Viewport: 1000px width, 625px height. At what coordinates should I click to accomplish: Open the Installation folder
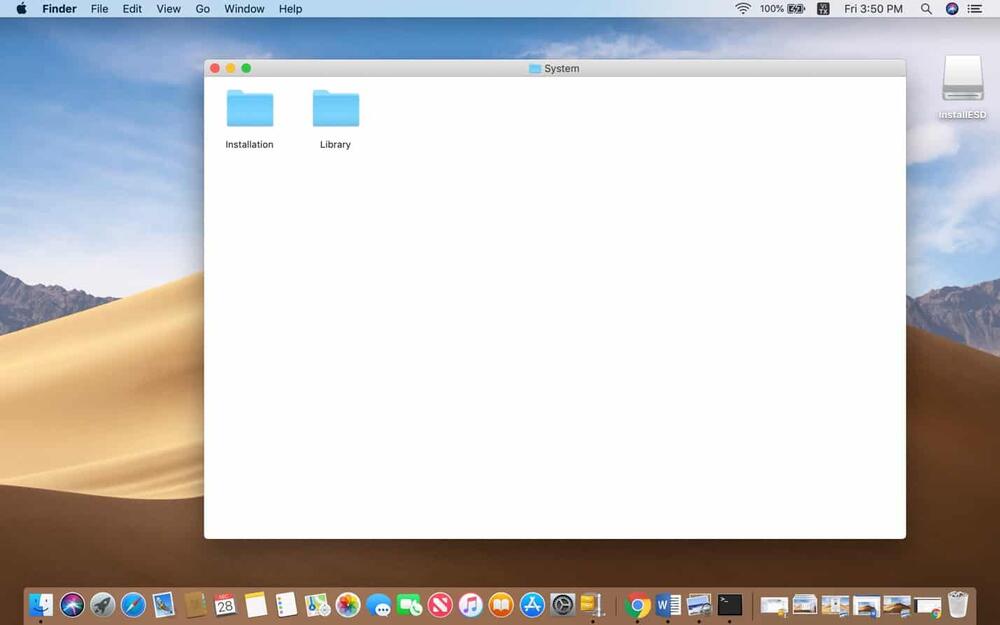point(249,109)
